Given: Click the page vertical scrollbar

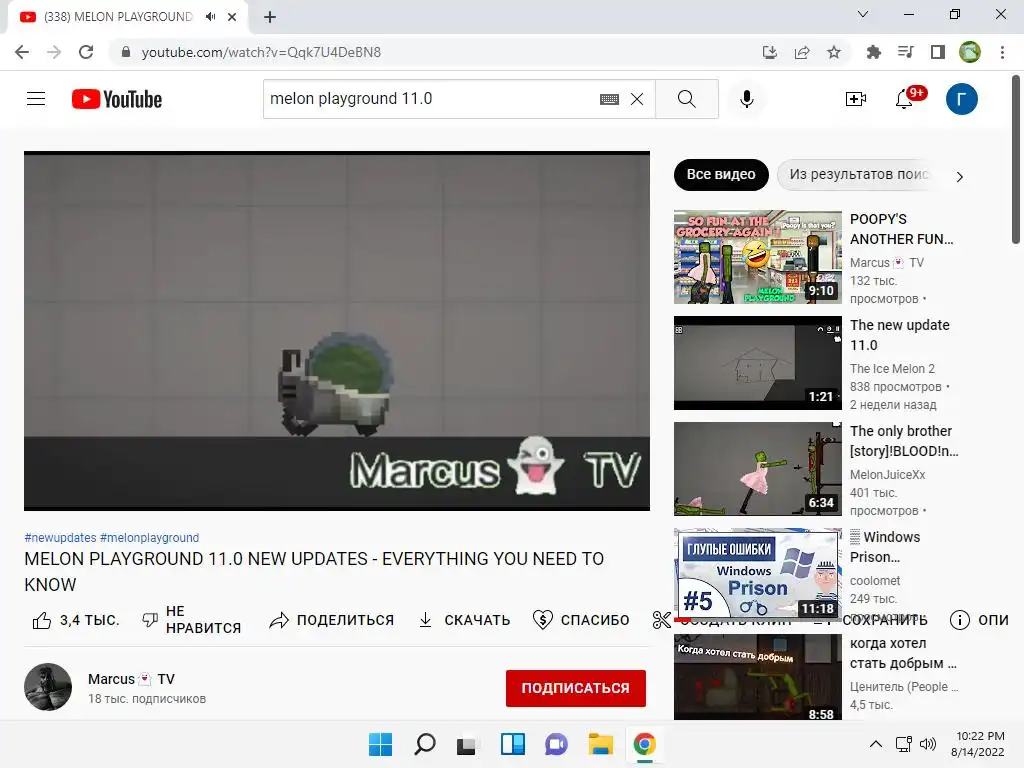Looking at the screenshot, I should (x=1016, y=160).
